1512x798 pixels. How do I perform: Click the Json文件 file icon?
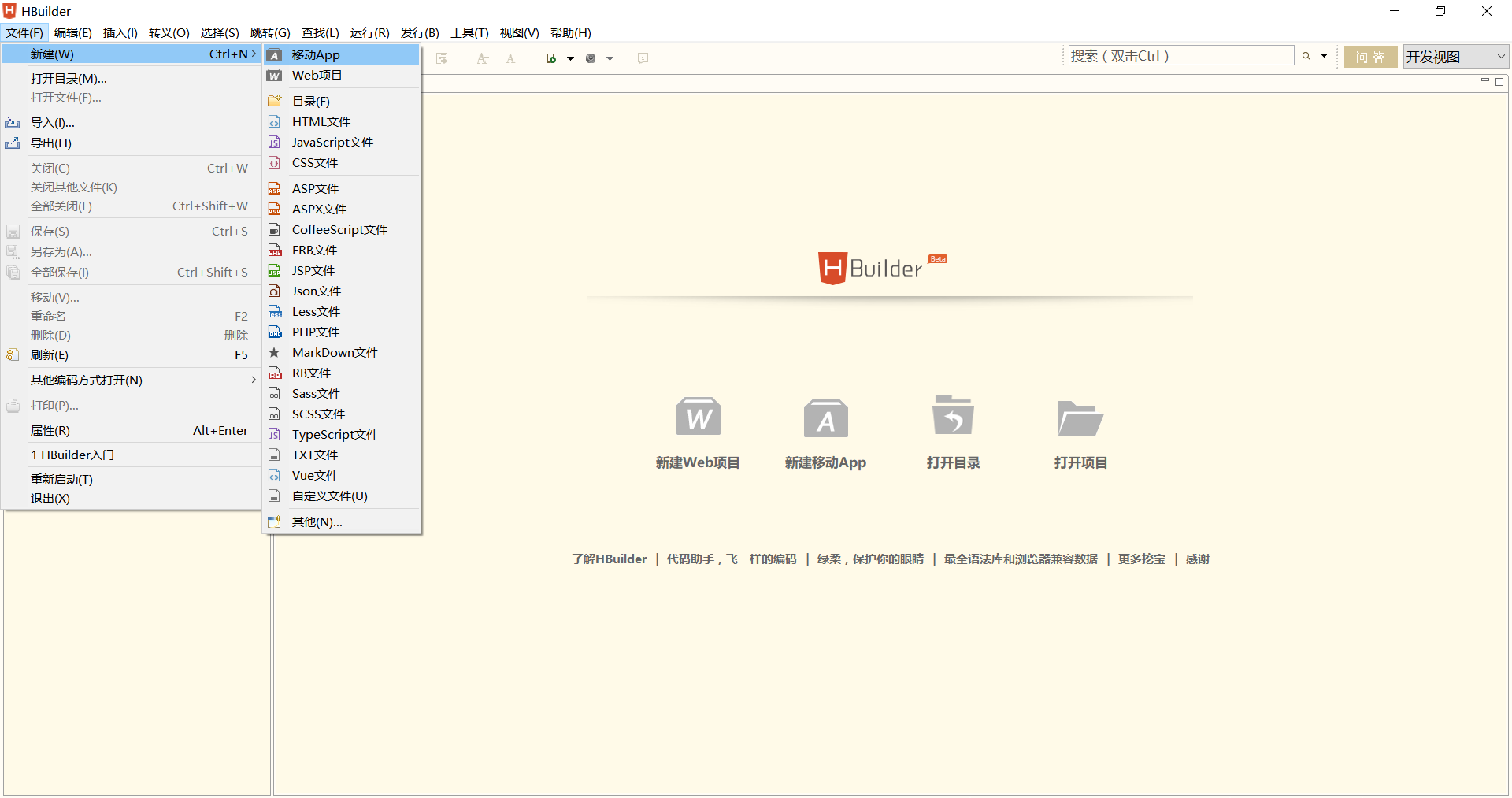coord(274,291)
